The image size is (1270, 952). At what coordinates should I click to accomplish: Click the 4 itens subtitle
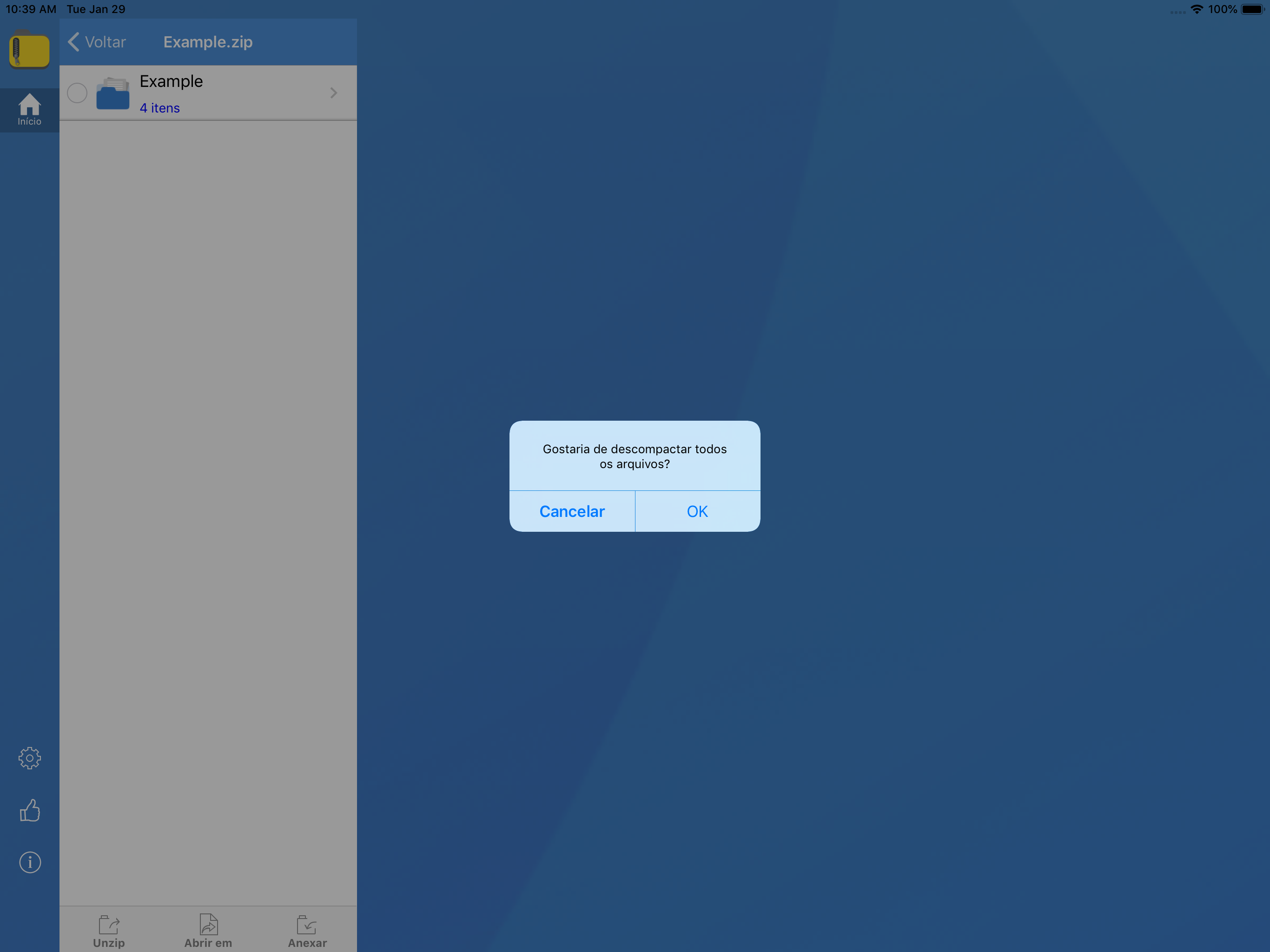click(x=159, y=108)
